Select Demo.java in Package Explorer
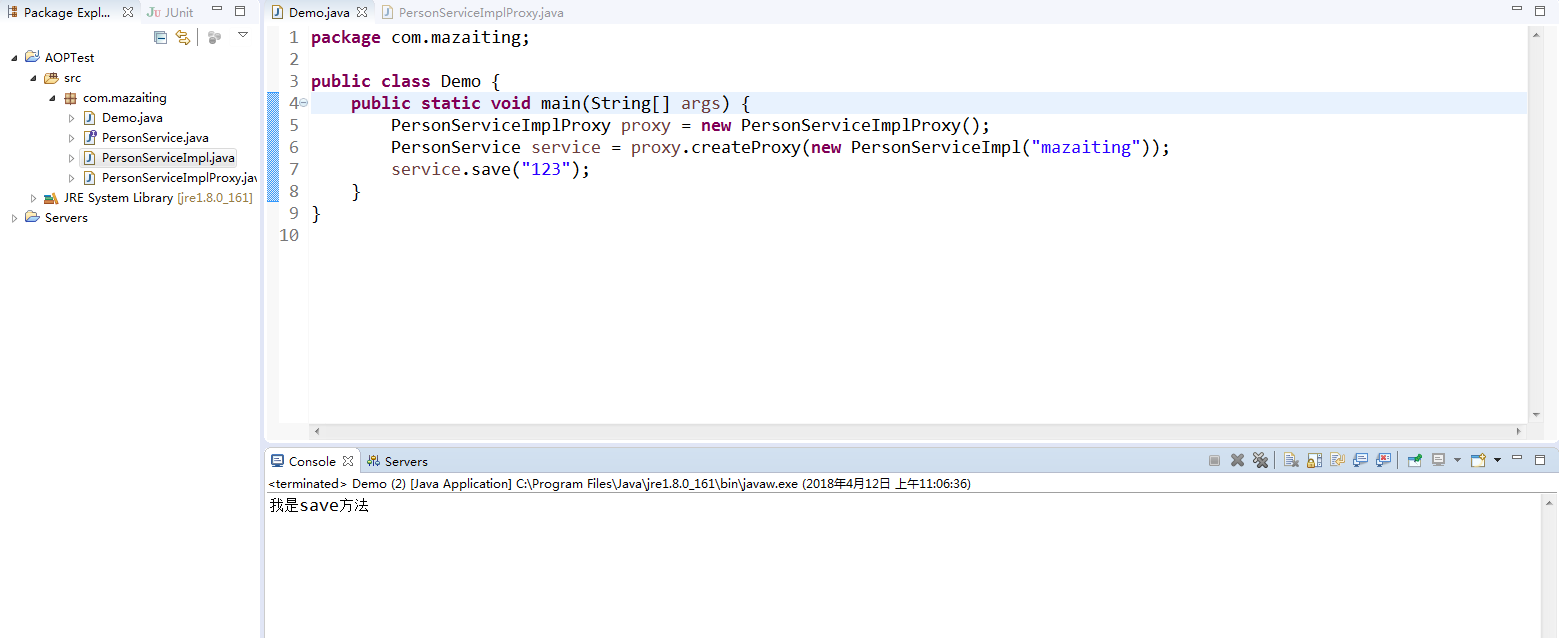The image size is (1559, 638). tap(132, 118)
